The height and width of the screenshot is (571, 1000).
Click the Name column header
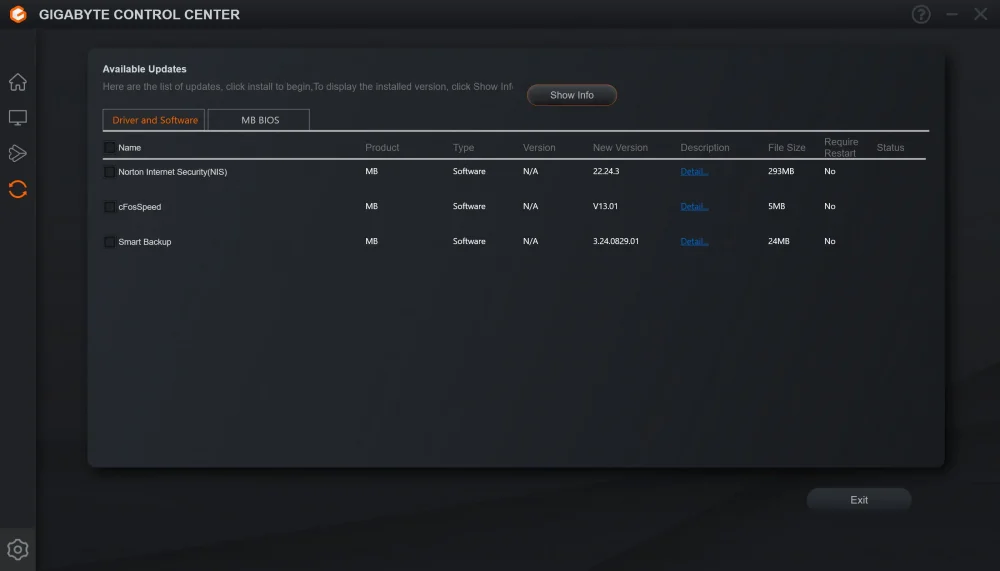pos(129,147)
